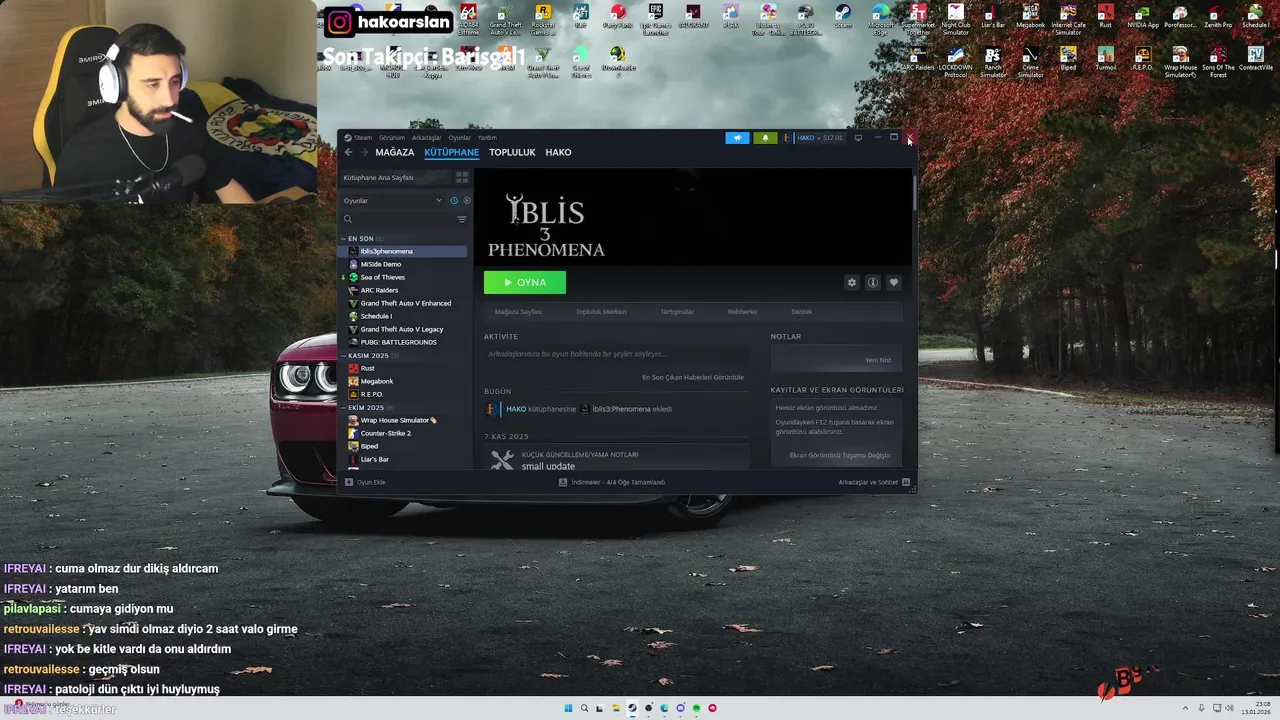Open the Görünüm menu
This screenshot has width=1280, height=720.
click(x=392, y=138)
